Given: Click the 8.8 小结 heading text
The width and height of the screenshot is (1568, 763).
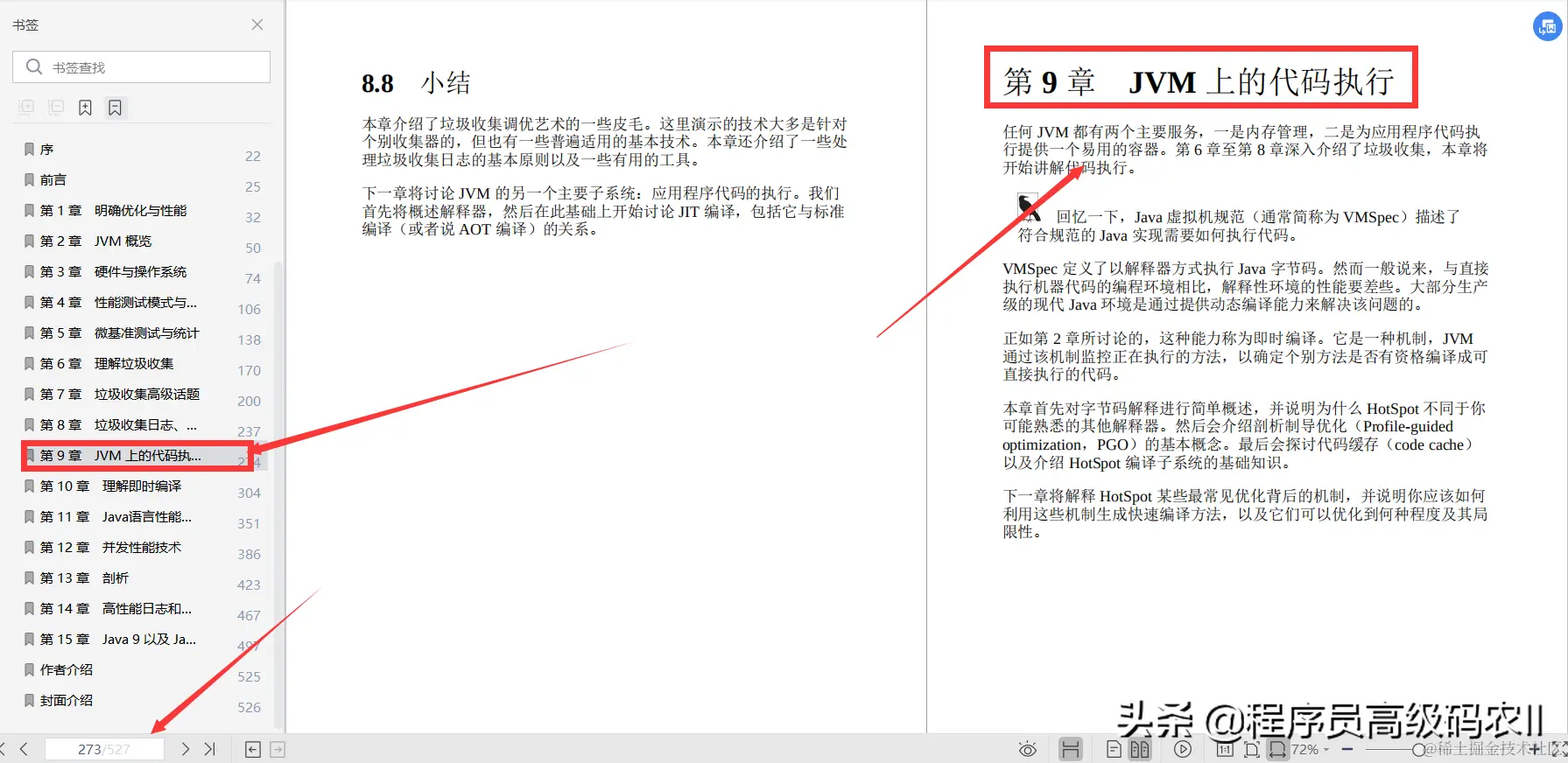Looking at the screenshot, I should tap(416, 83).
